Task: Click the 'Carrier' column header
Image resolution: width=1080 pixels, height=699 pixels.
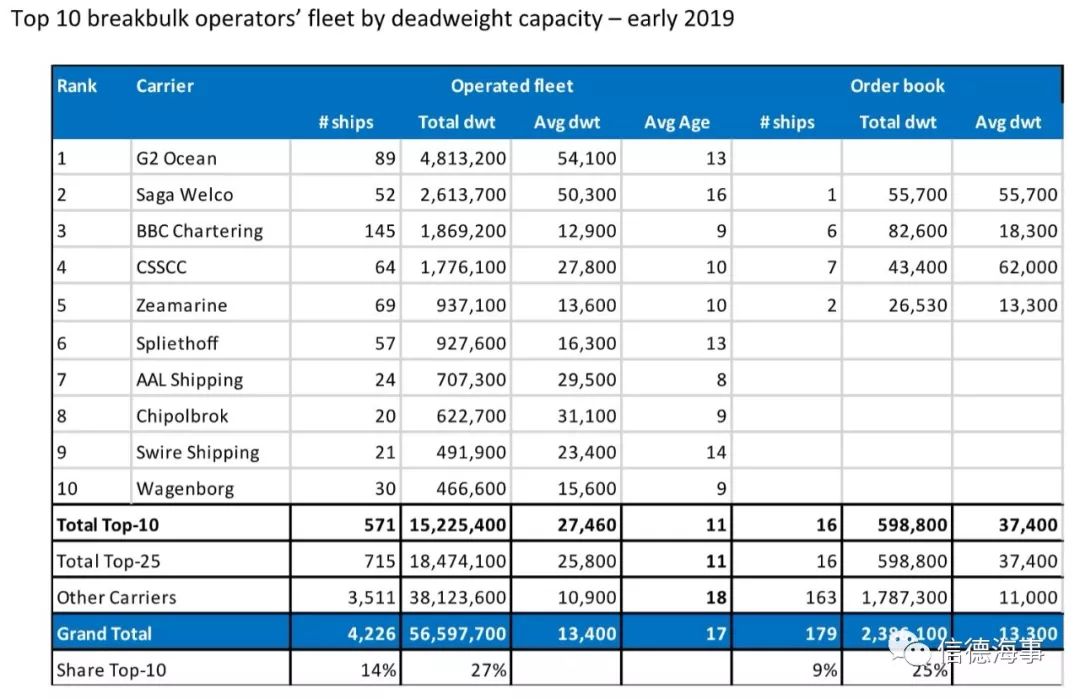Action: click(x=165, y=86)
